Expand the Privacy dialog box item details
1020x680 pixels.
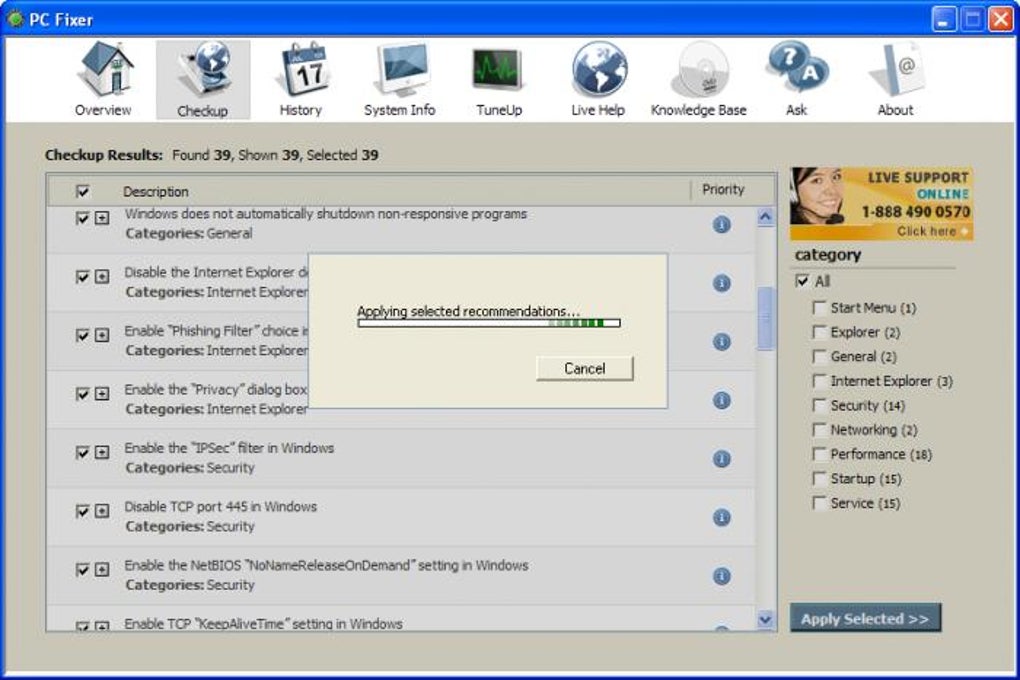[x=102, y=394]
